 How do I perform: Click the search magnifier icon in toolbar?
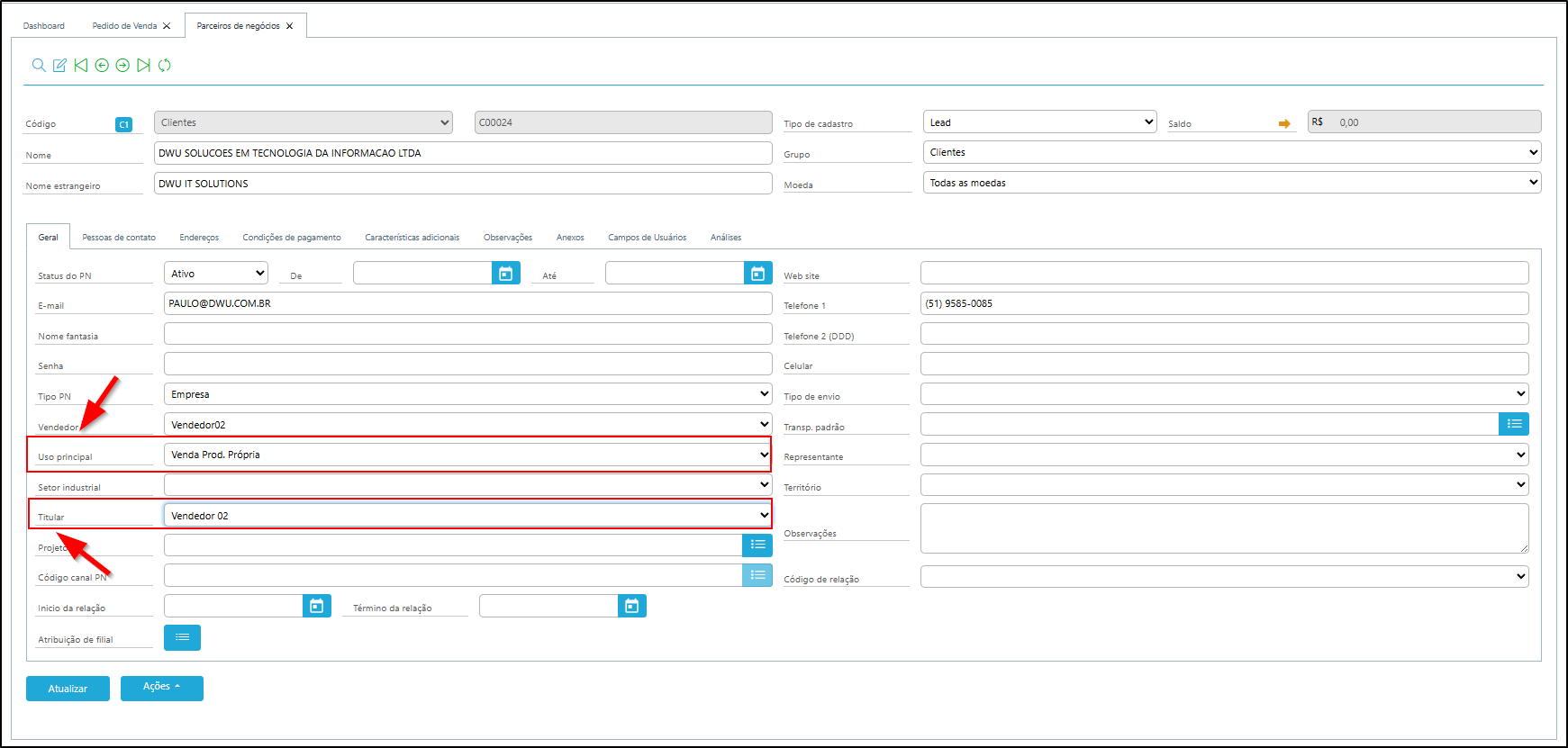coord(39,65)
